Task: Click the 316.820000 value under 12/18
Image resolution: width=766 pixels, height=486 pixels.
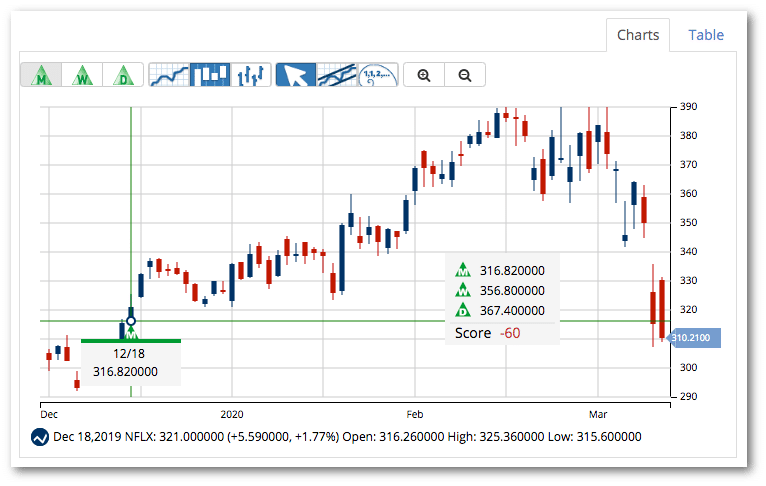Action: tap(126, 372)
